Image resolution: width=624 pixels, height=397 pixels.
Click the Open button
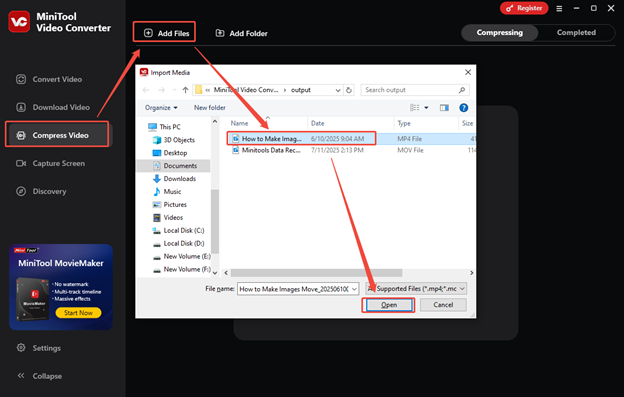(x=388, y=305)
